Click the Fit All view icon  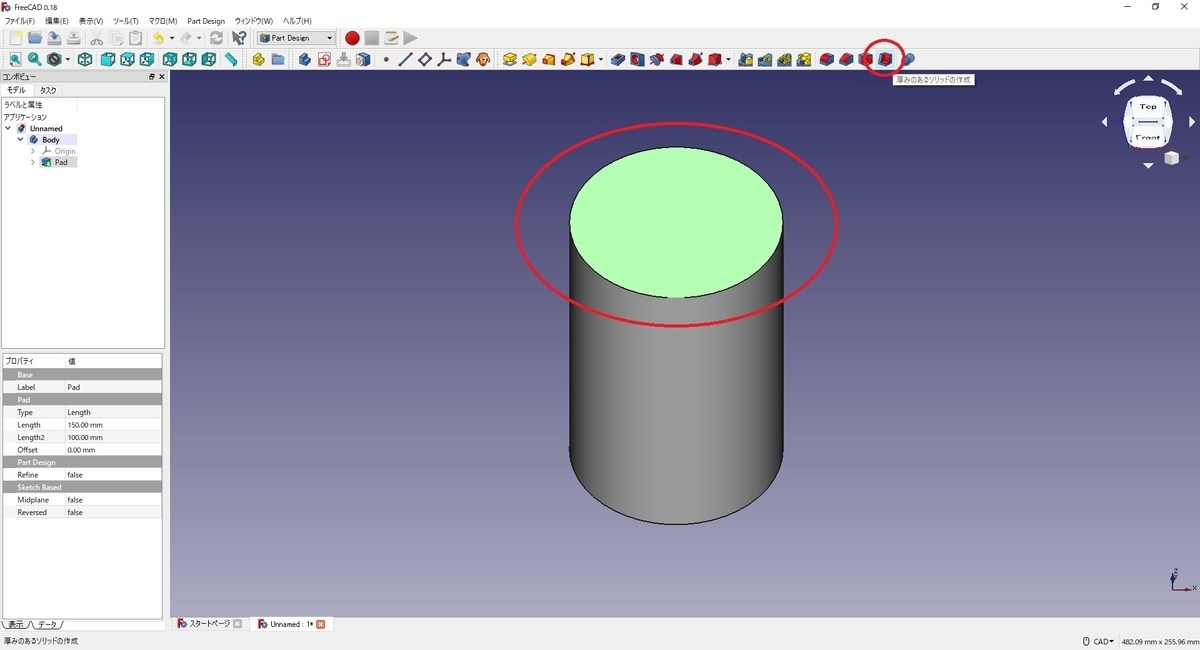coord(15,60)
